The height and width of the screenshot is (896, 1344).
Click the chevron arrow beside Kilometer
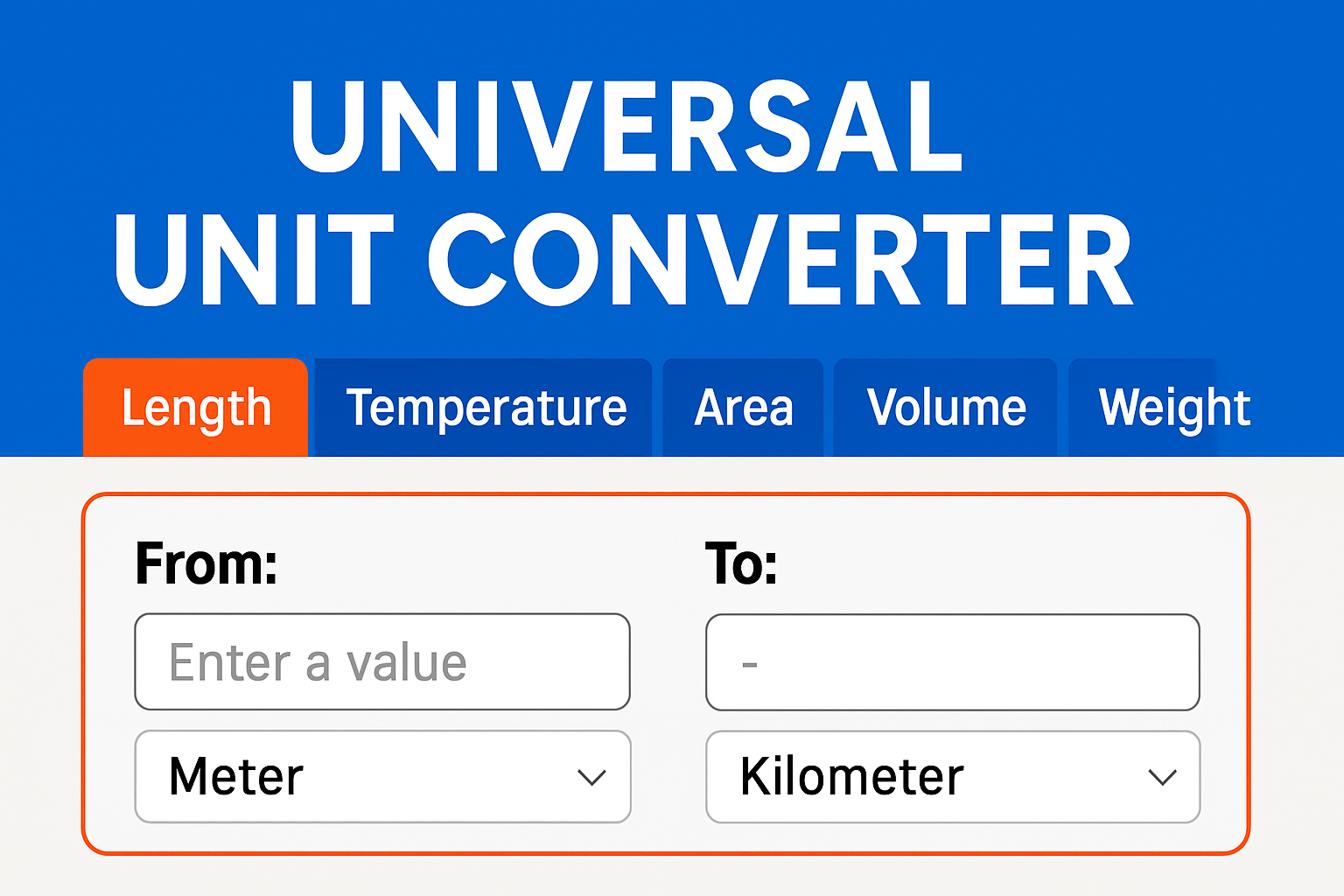coord(1161,777)
